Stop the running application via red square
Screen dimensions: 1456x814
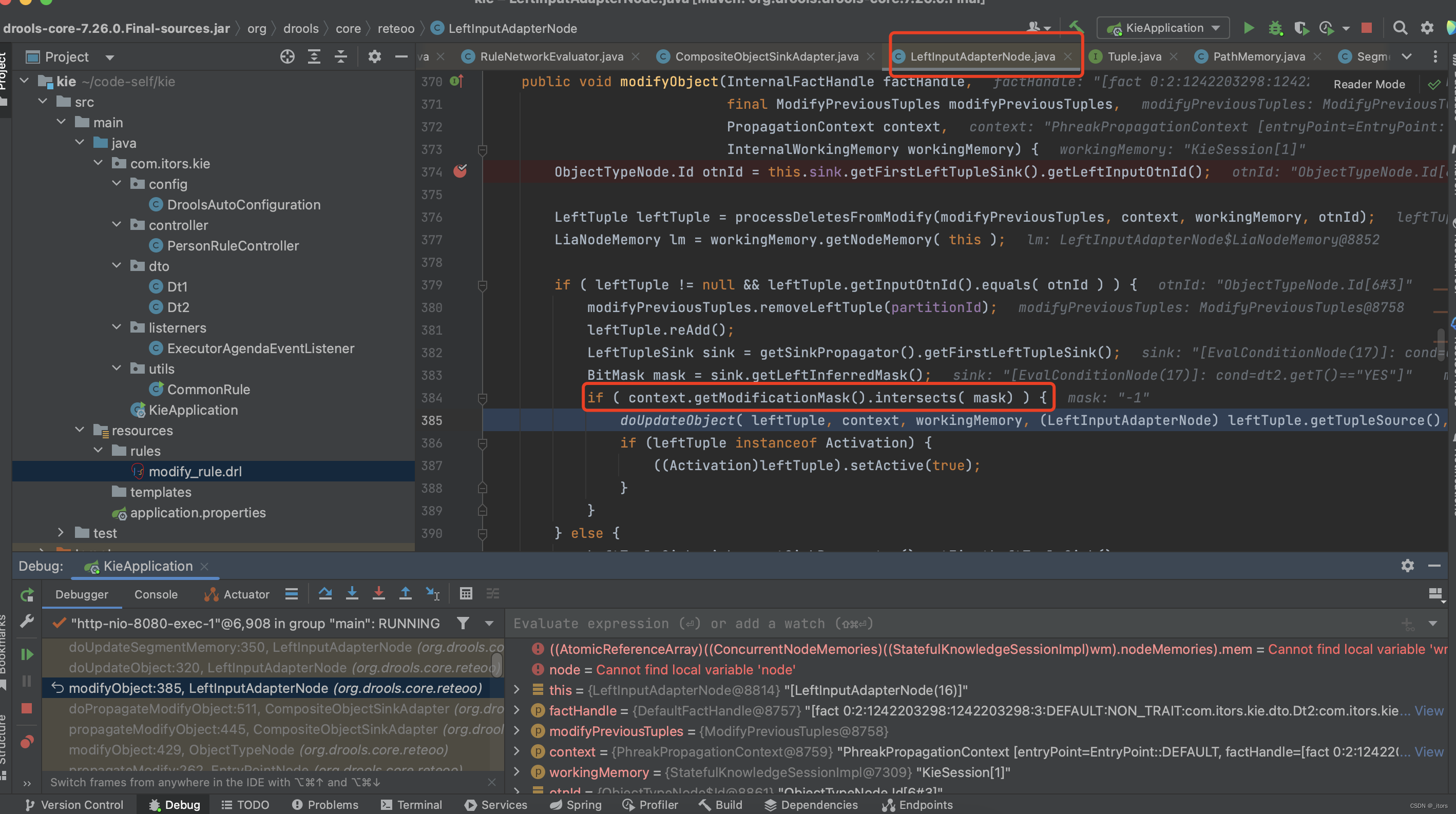(x=1367, y=28)
